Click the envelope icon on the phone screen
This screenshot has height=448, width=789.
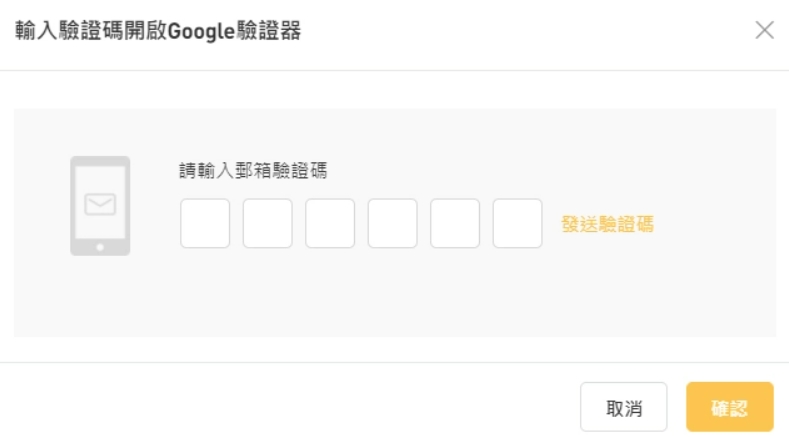[100, 204]
